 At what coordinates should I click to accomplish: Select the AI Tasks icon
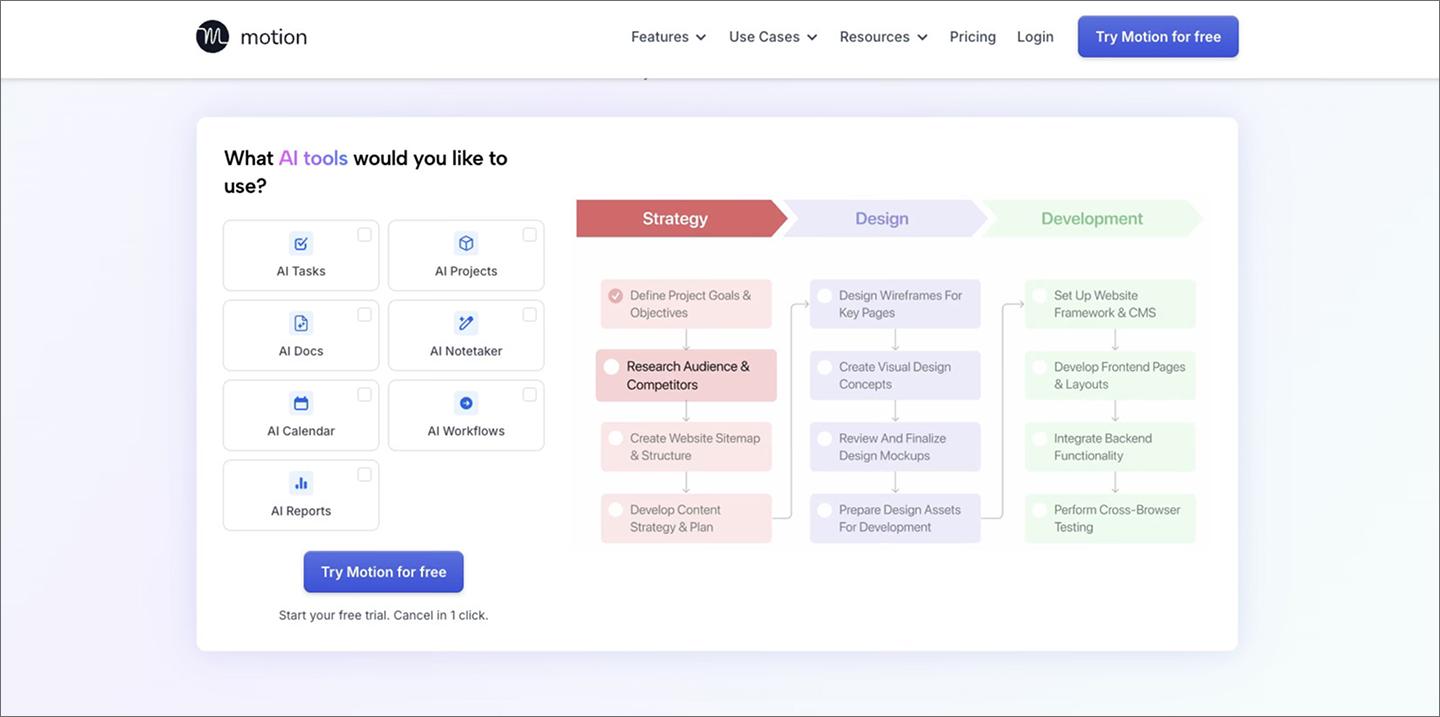pos(300,242)
